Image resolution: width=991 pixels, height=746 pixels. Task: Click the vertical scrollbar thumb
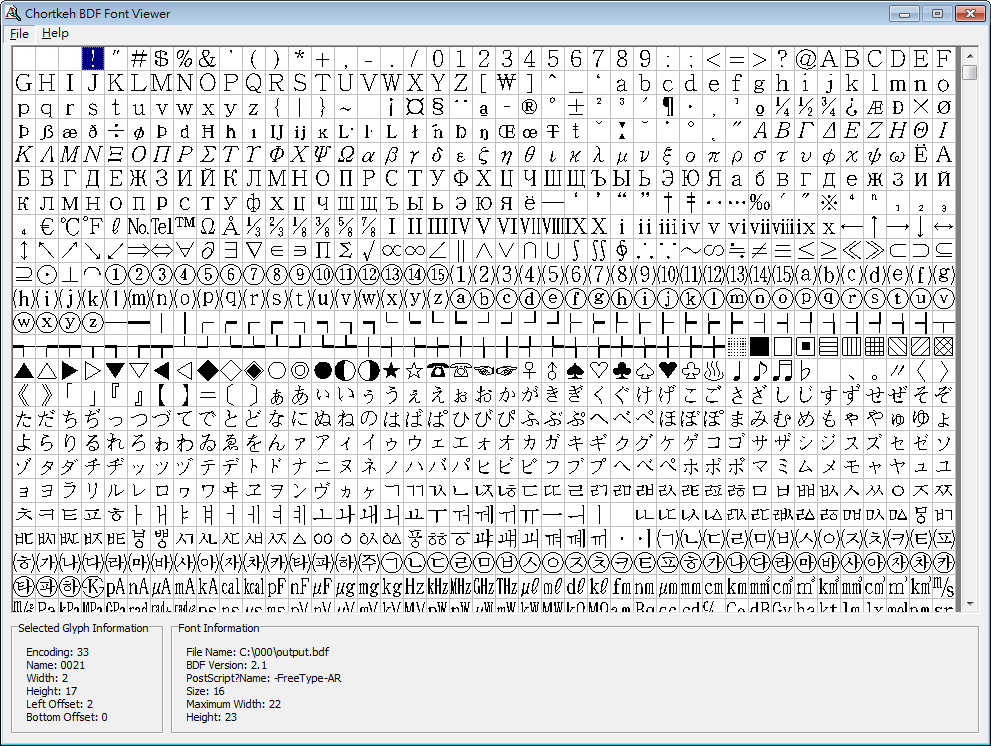[968, 70]
